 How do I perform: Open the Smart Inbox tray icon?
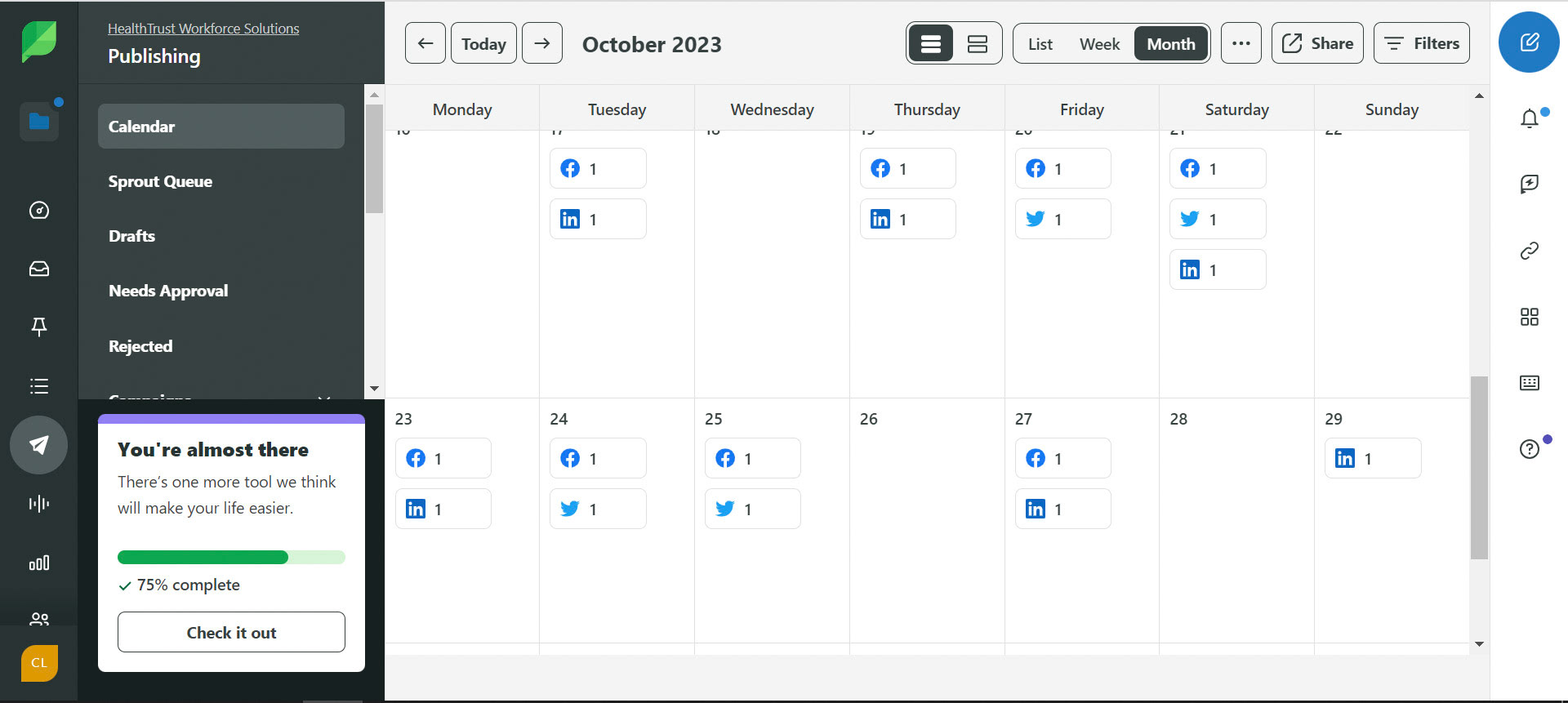coord(39,269)
